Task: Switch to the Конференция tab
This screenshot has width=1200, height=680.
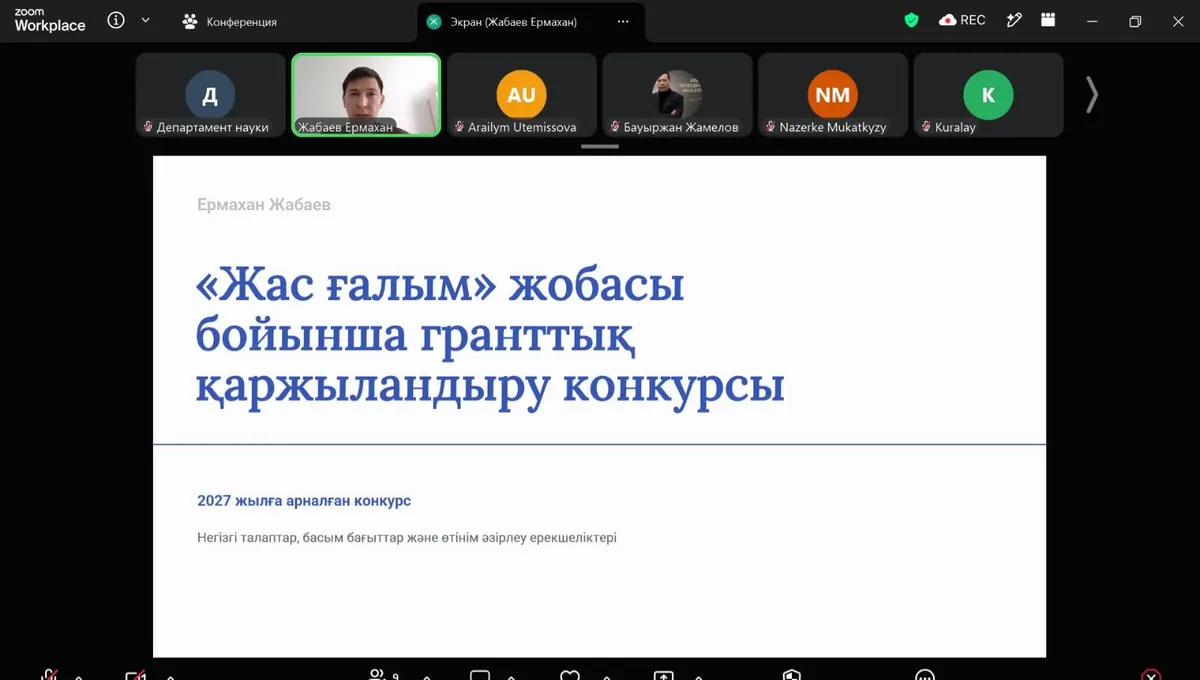Action: click(x=230, y=21)
